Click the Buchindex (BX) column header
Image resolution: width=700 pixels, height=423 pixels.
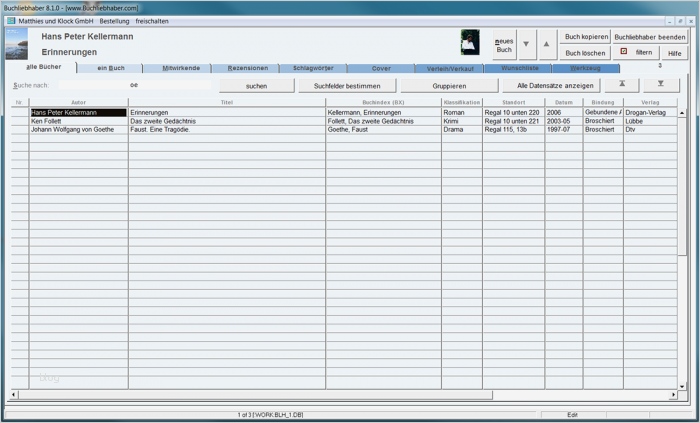tap(383, 102)
